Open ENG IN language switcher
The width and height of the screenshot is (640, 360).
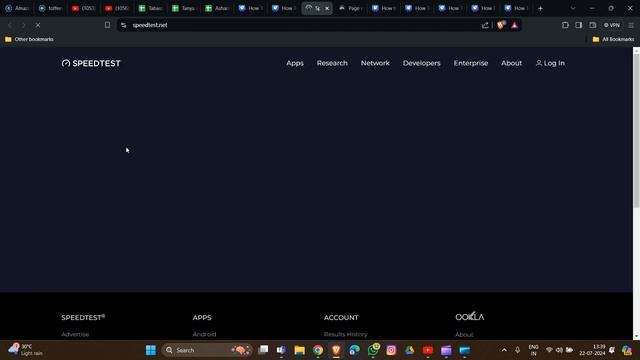[x=533, y=350]
